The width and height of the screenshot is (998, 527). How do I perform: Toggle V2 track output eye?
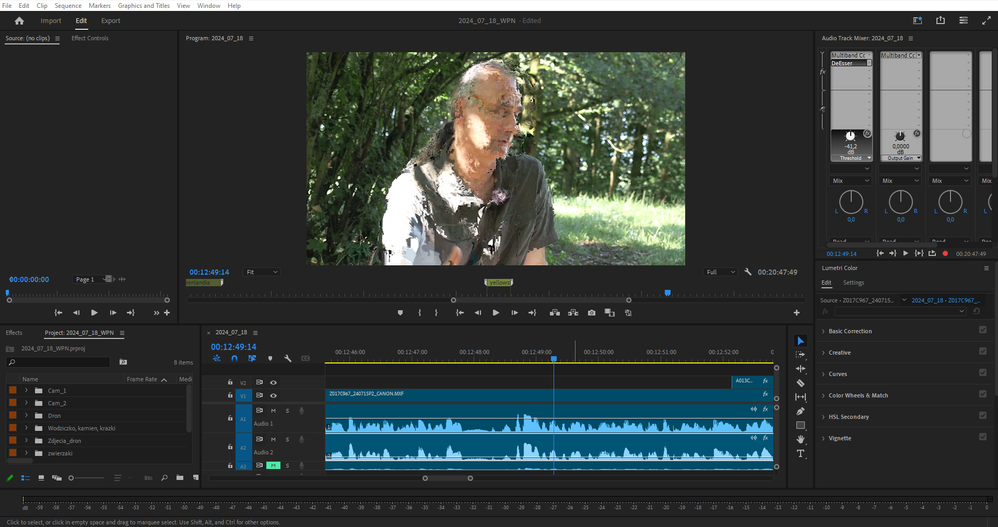(x=273, y=383)
